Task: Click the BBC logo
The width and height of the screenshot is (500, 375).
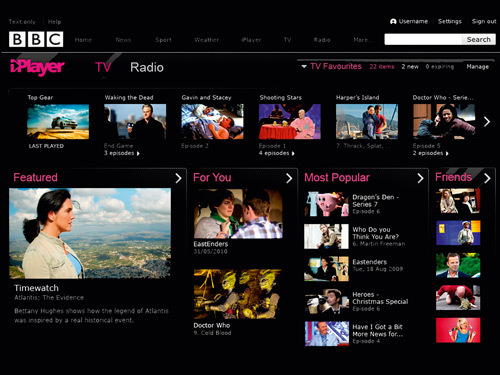Action: point(36,39)
